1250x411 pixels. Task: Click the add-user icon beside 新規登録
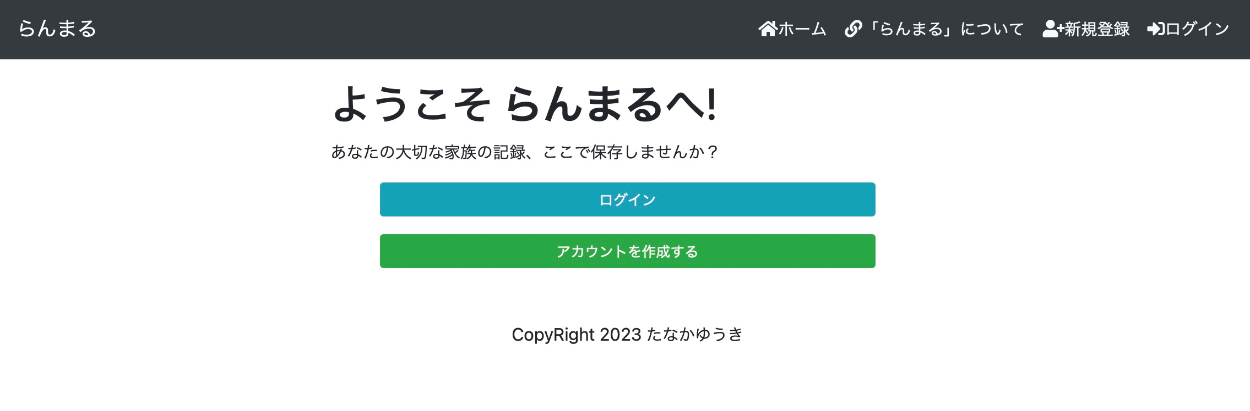(1052, 29)
